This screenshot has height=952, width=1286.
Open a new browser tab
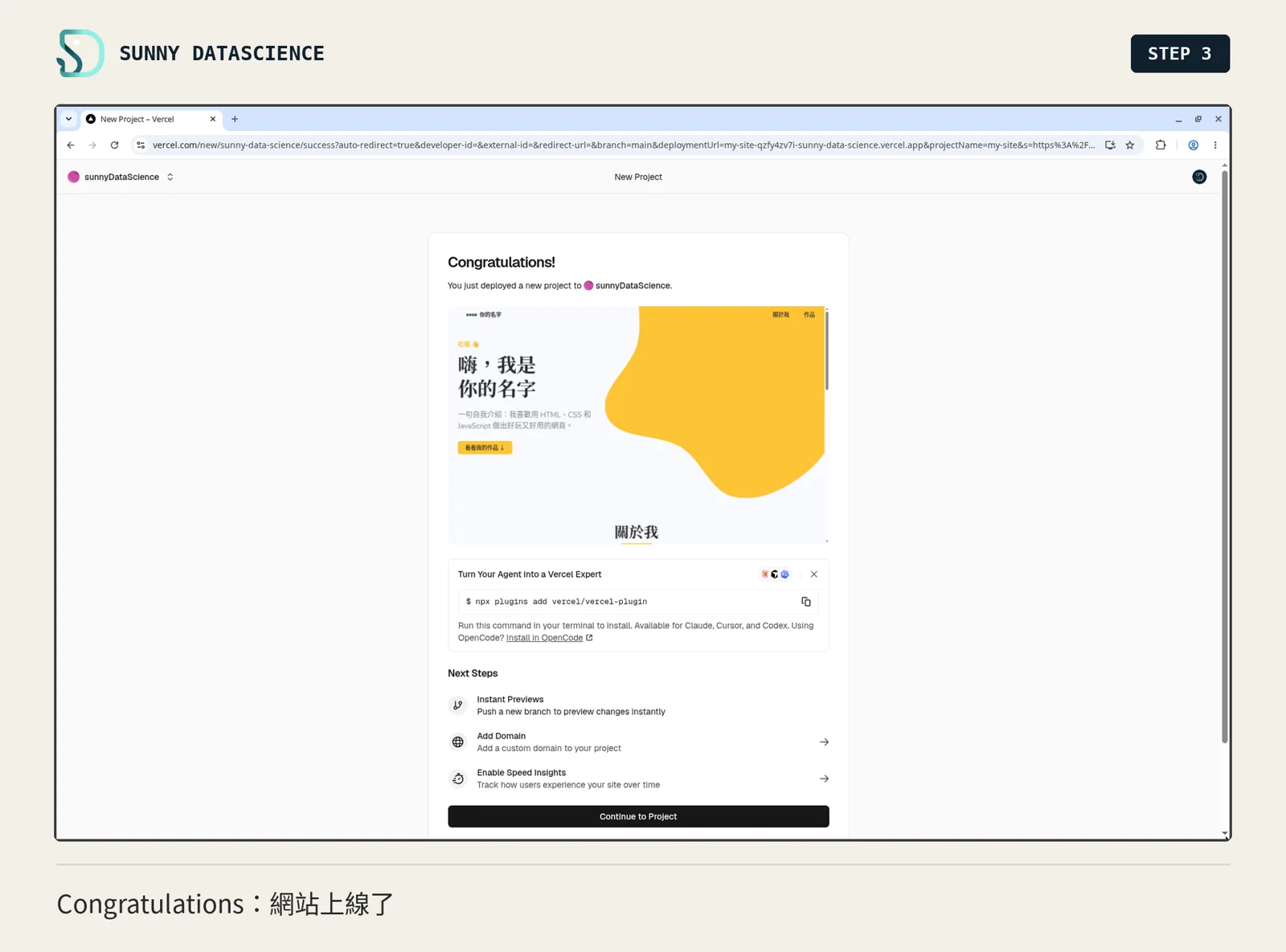pos(235,119)
